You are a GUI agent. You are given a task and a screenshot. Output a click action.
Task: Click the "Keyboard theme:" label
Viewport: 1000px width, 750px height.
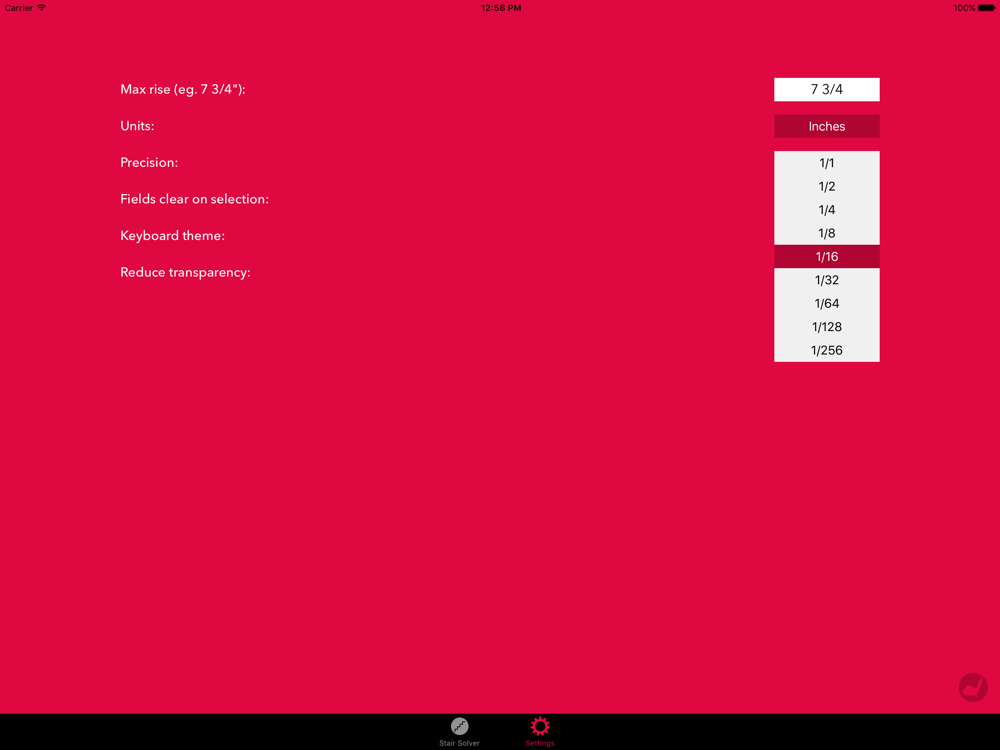click(x=172, y=235)
